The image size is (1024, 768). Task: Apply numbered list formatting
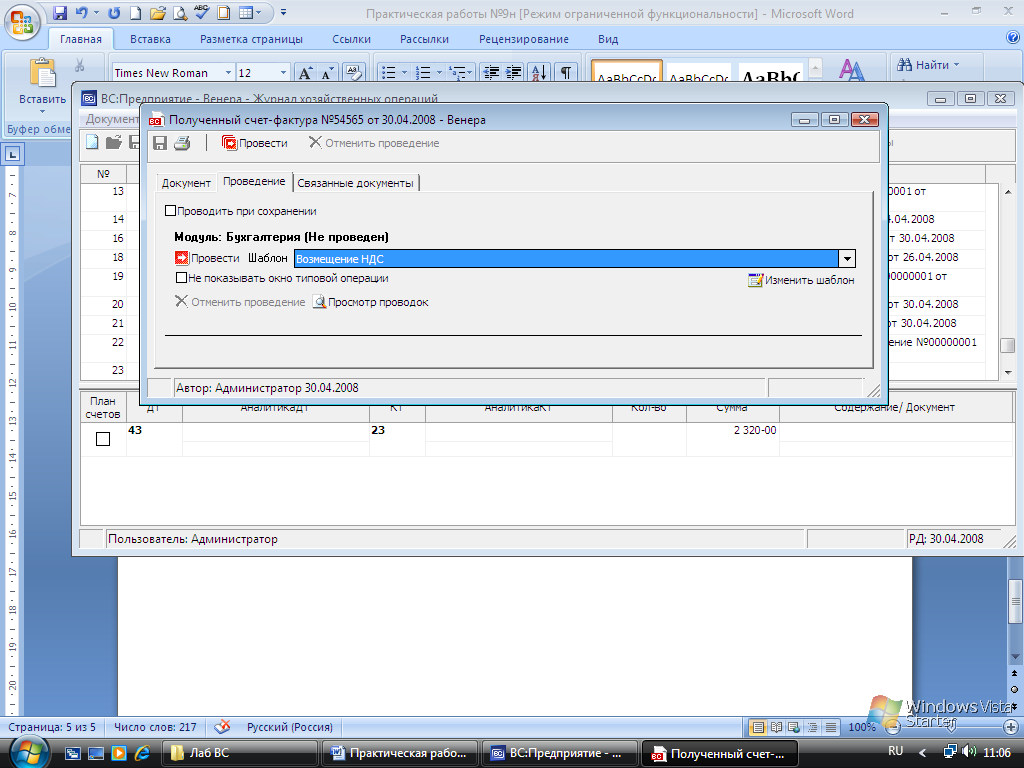[423, 72]
